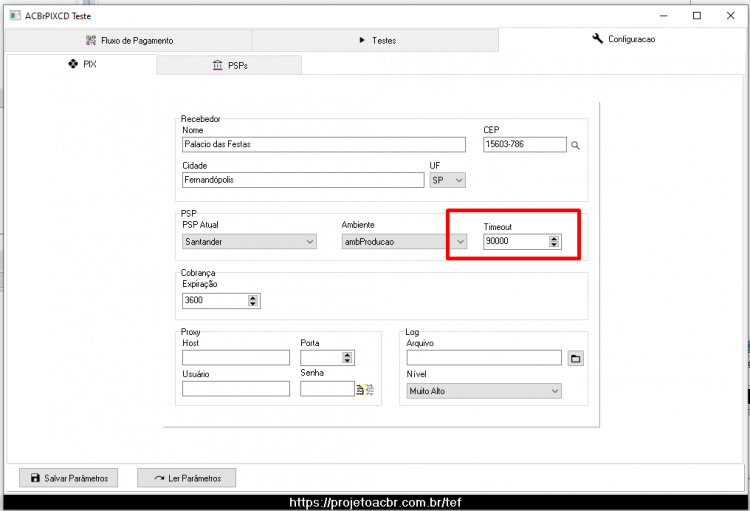Switch to the Fluxo de Pagamento tab
Image resolution: width=750 pixels, height=511 pixels.
(129, 41)
